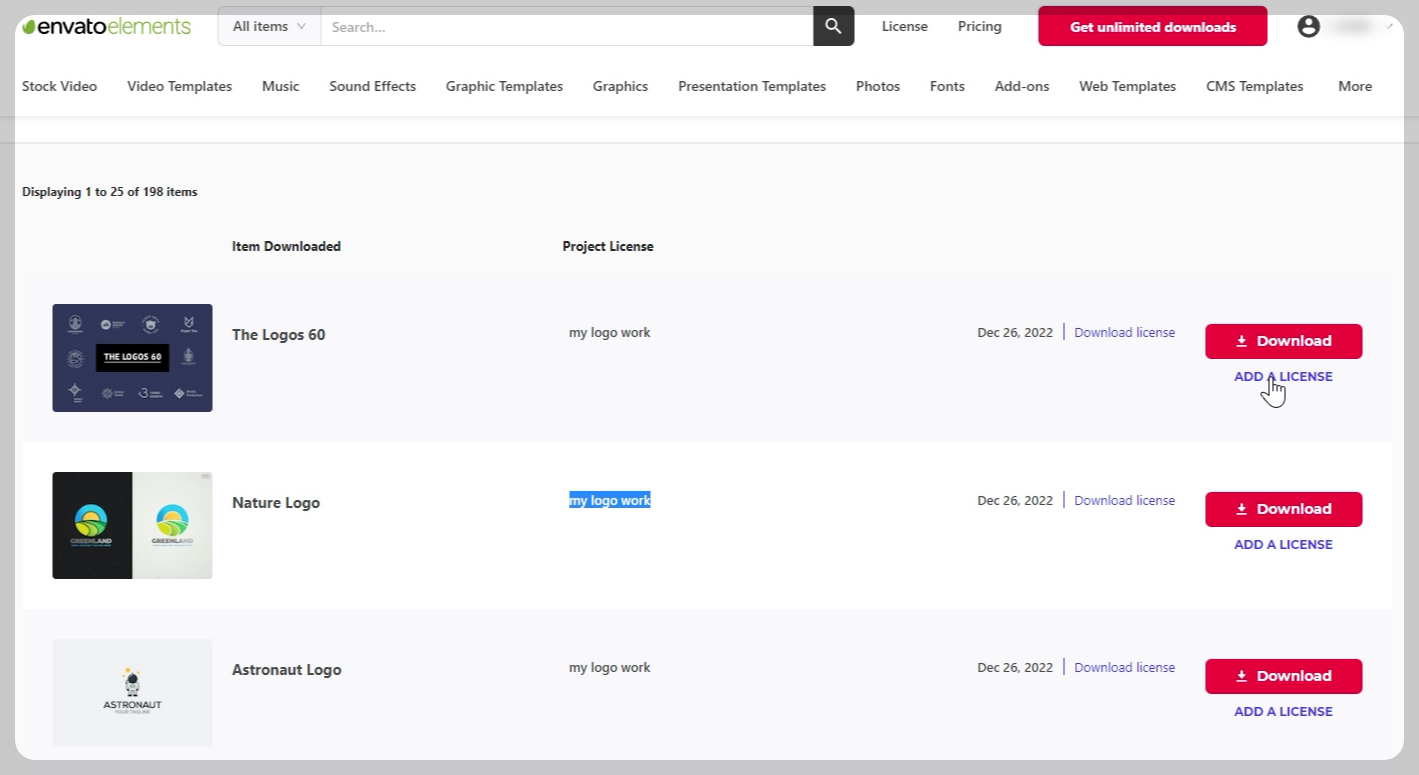Viewport: 1419px width, 775px height.
Task: Click the Project License column header
Action: coord(608,246)
